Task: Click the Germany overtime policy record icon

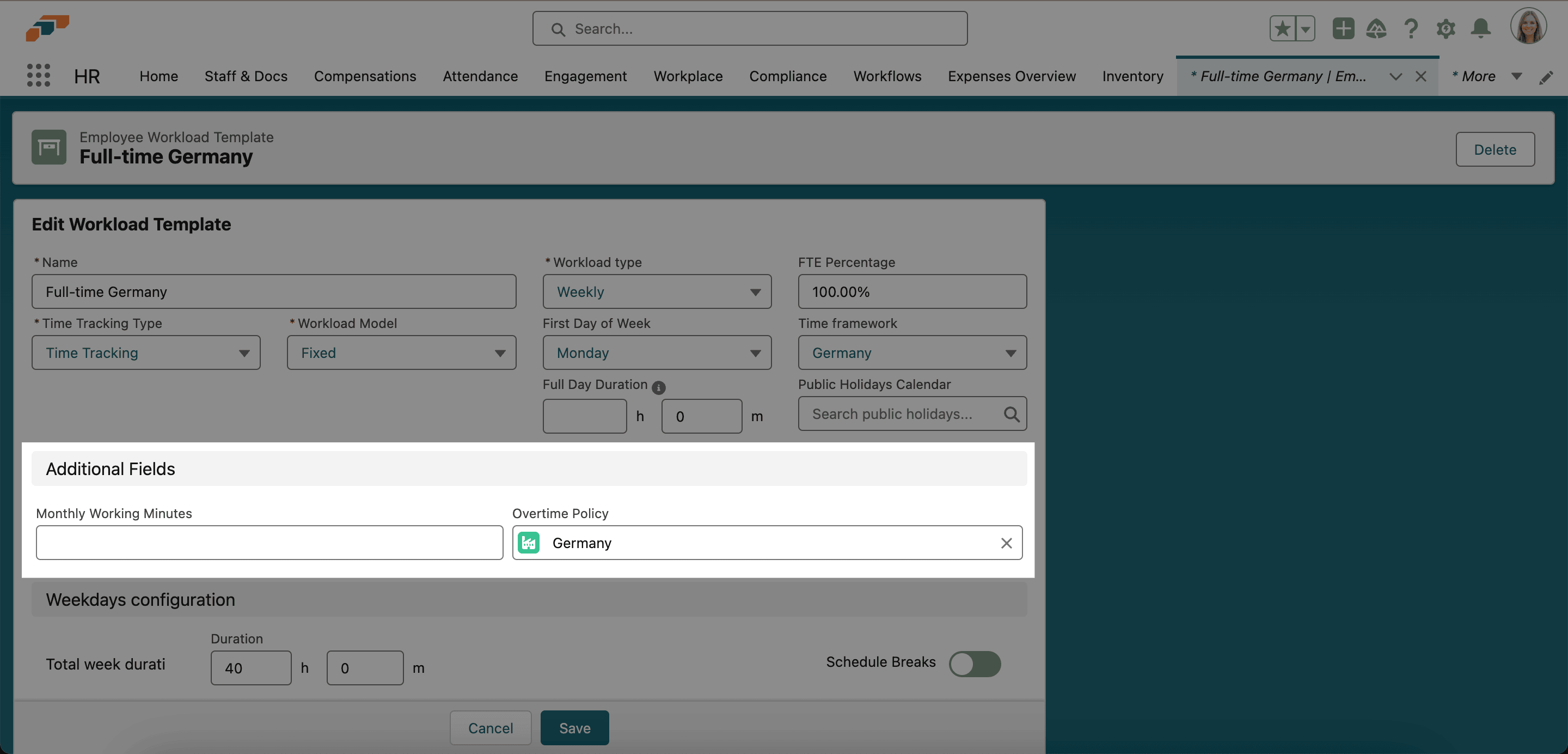Action: (528, 543)
